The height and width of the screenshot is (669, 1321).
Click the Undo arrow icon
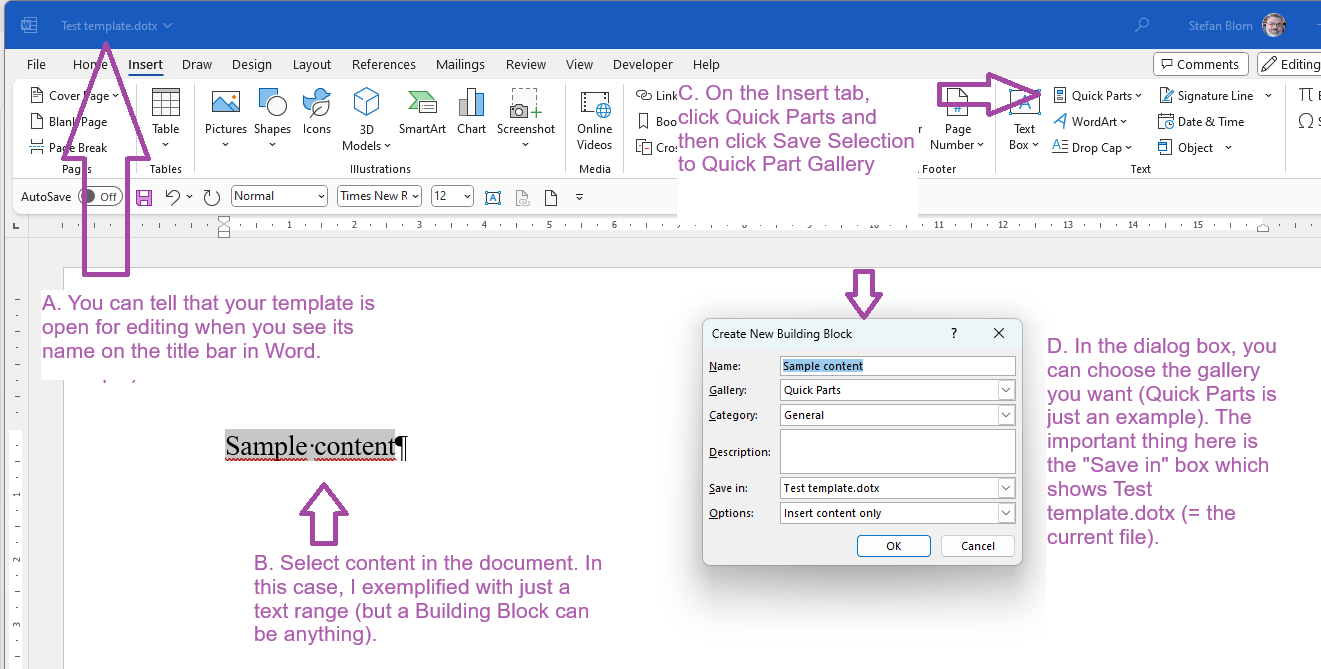point(173,197)
